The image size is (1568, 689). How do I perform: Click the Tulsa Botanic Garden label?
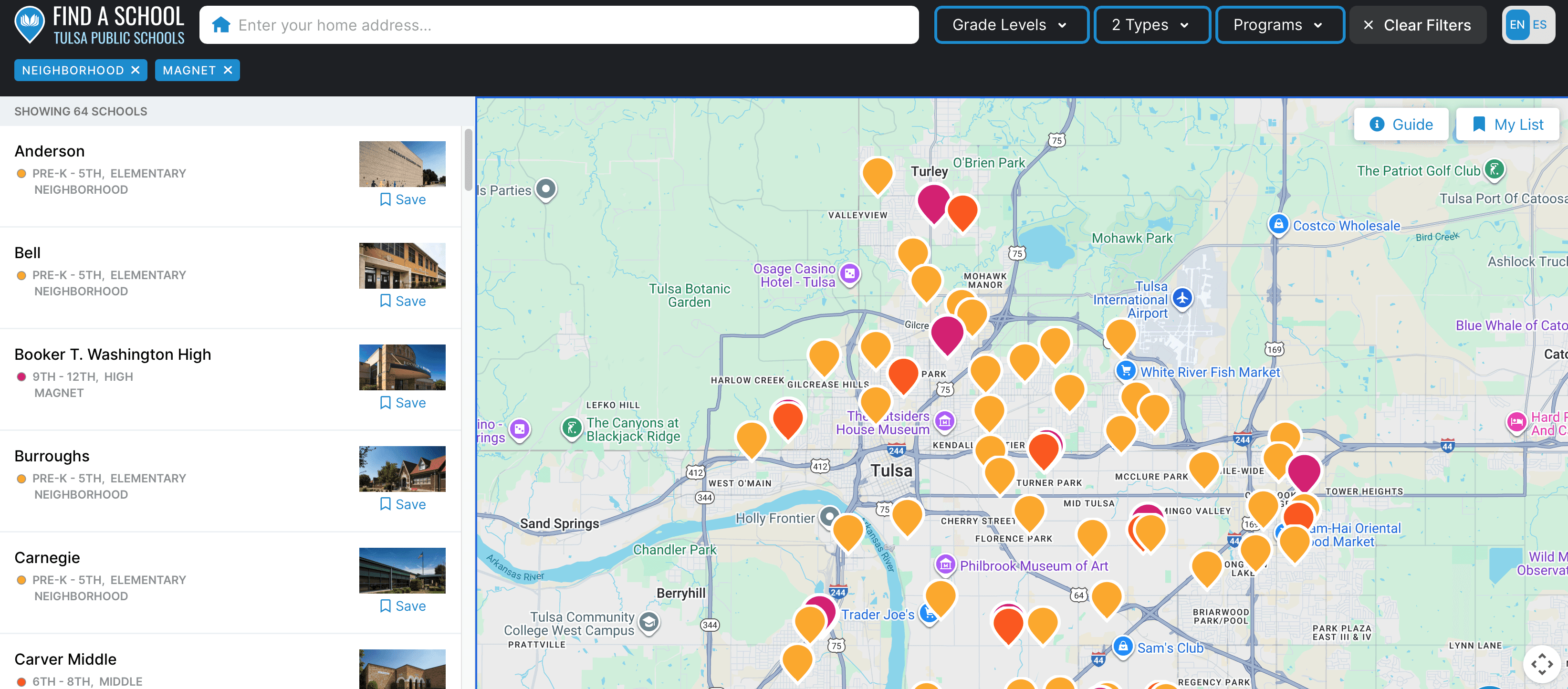[689, 296]
